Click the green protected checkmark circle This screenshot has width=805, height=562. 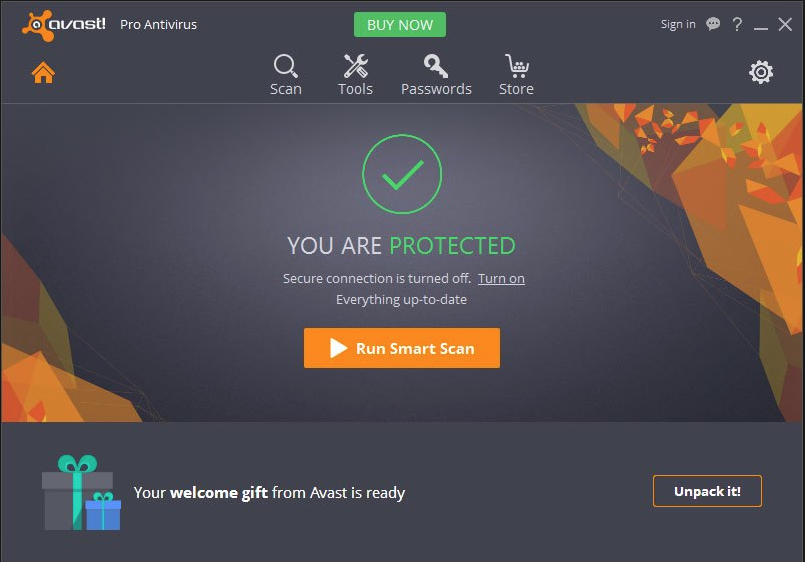pos(402,174)
